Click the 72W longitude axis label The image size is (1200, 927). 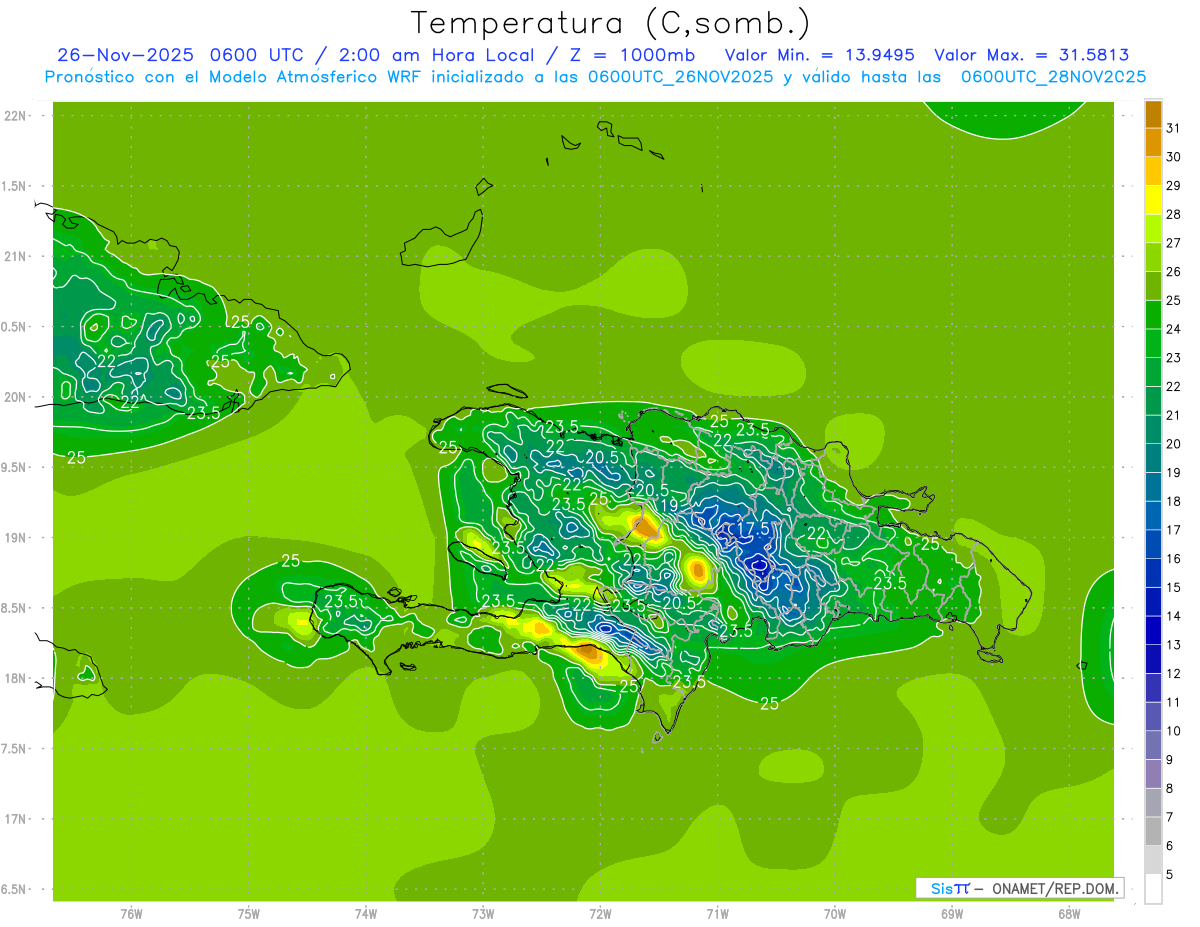point(600,913)
